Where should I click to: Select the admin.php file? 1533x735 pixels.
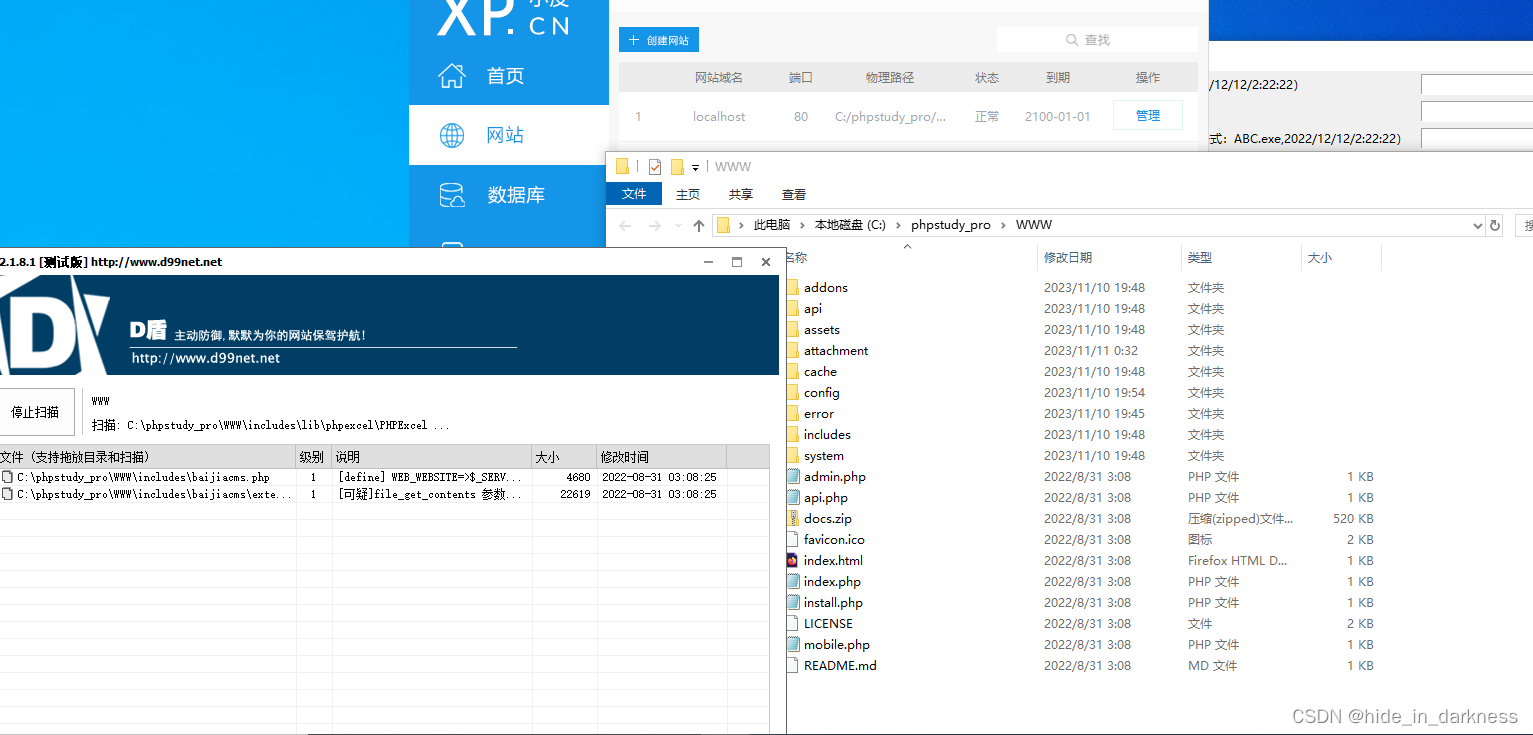pos(834,477)
